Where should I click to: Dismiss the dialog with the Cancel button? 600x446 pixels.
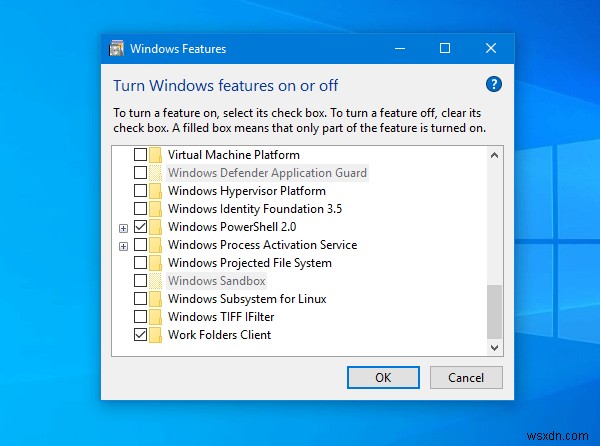pyautogui.click(x=466, y=378)
